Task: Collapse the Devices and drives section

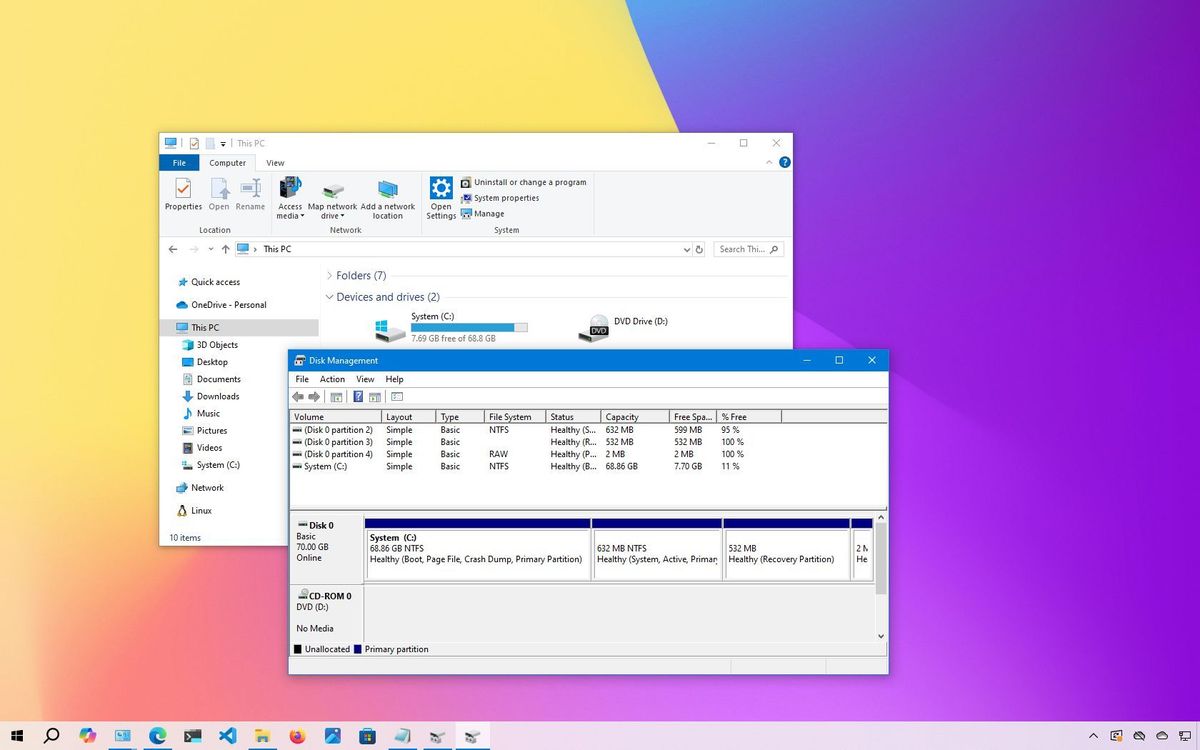Action: tap(329, 297)
